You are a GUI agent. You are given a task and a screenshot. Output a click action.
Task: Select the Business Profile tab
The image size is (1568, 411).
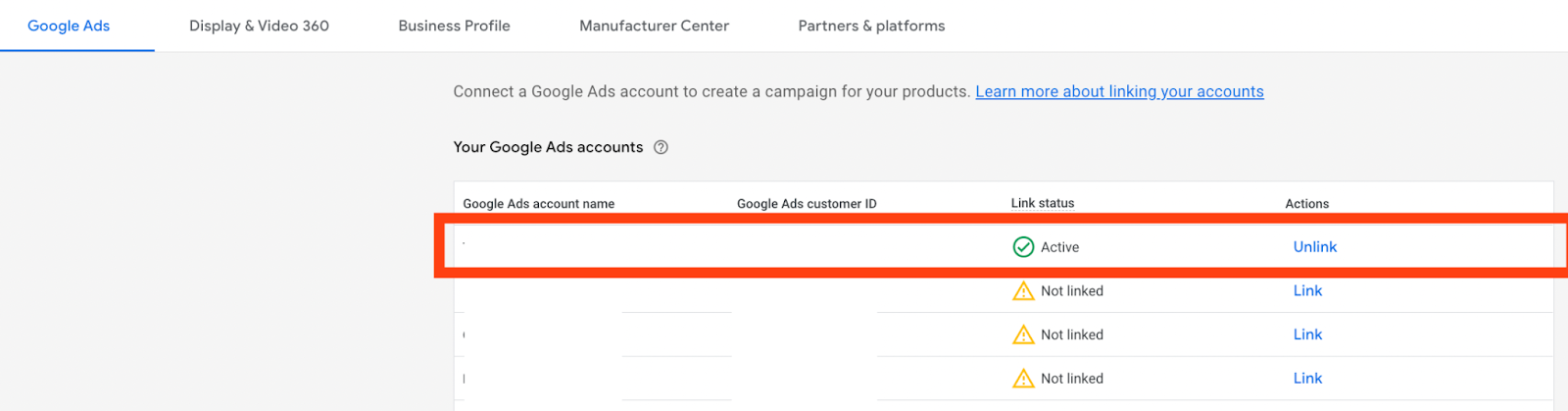pyautogui.click(x=454, y=26)
